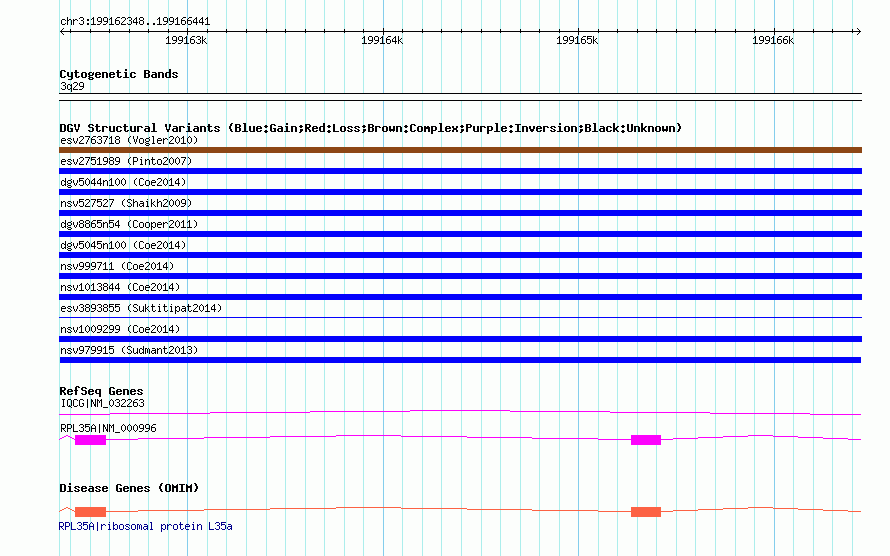Viewport: 890px width, 556px height.
Task: Select the IQCG magenta intron line
Action: tap(460, 412)
